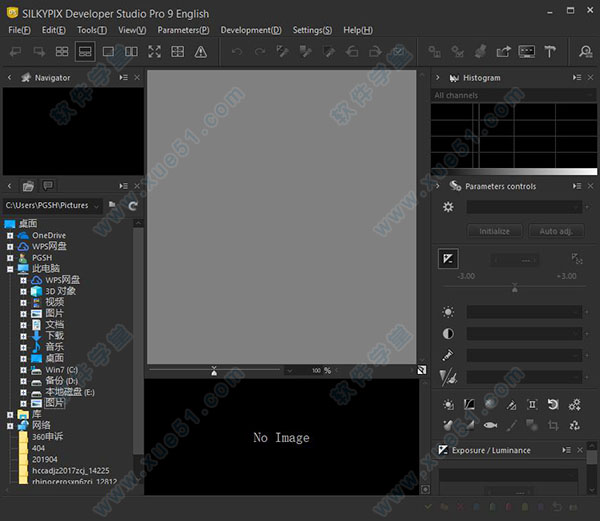Click the next image arrow icon
Viewport: 600px width, 521px height.
[x=39, y=52]
